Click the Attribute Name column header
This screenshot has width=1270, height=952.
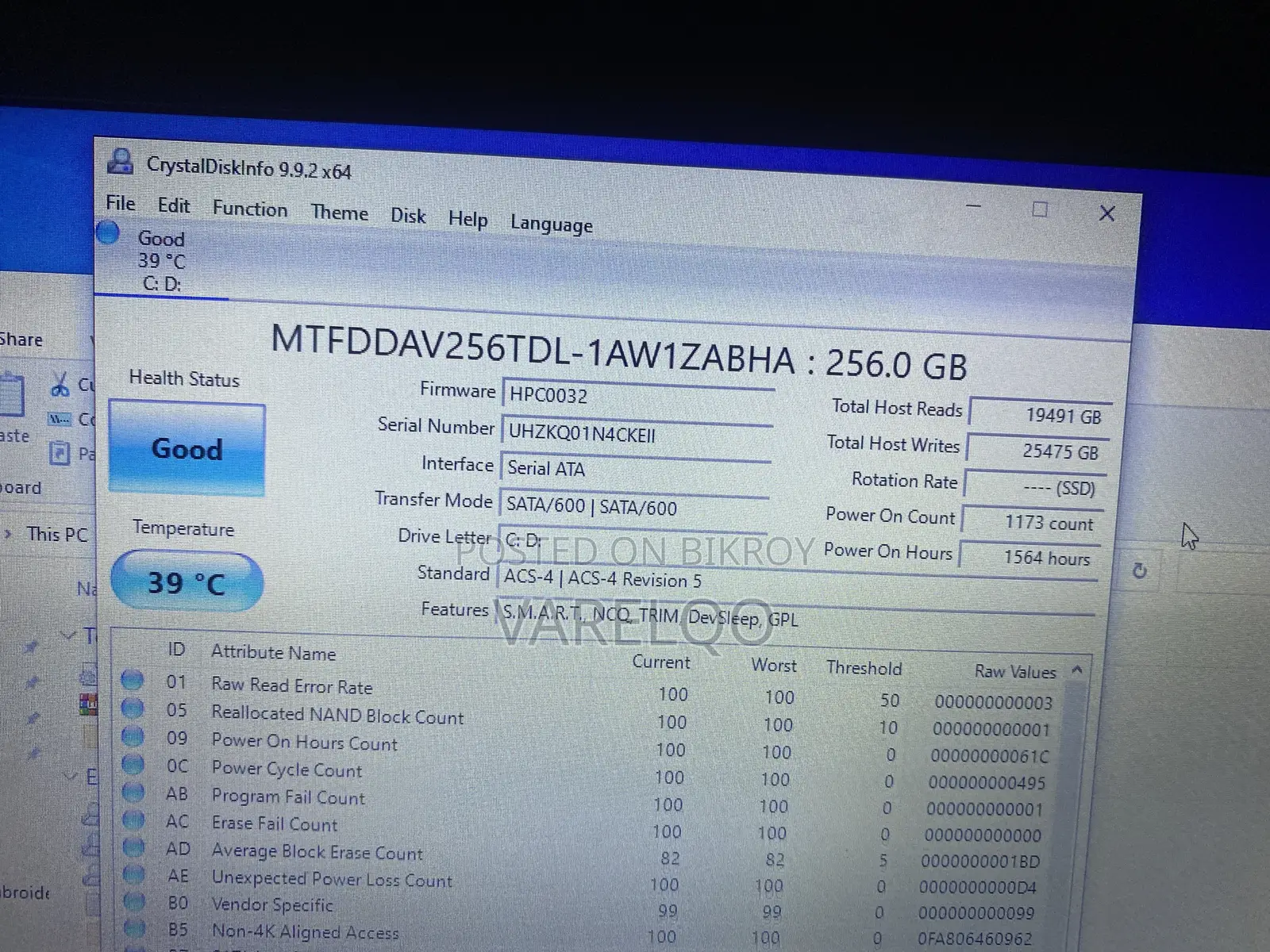[274, 652]
